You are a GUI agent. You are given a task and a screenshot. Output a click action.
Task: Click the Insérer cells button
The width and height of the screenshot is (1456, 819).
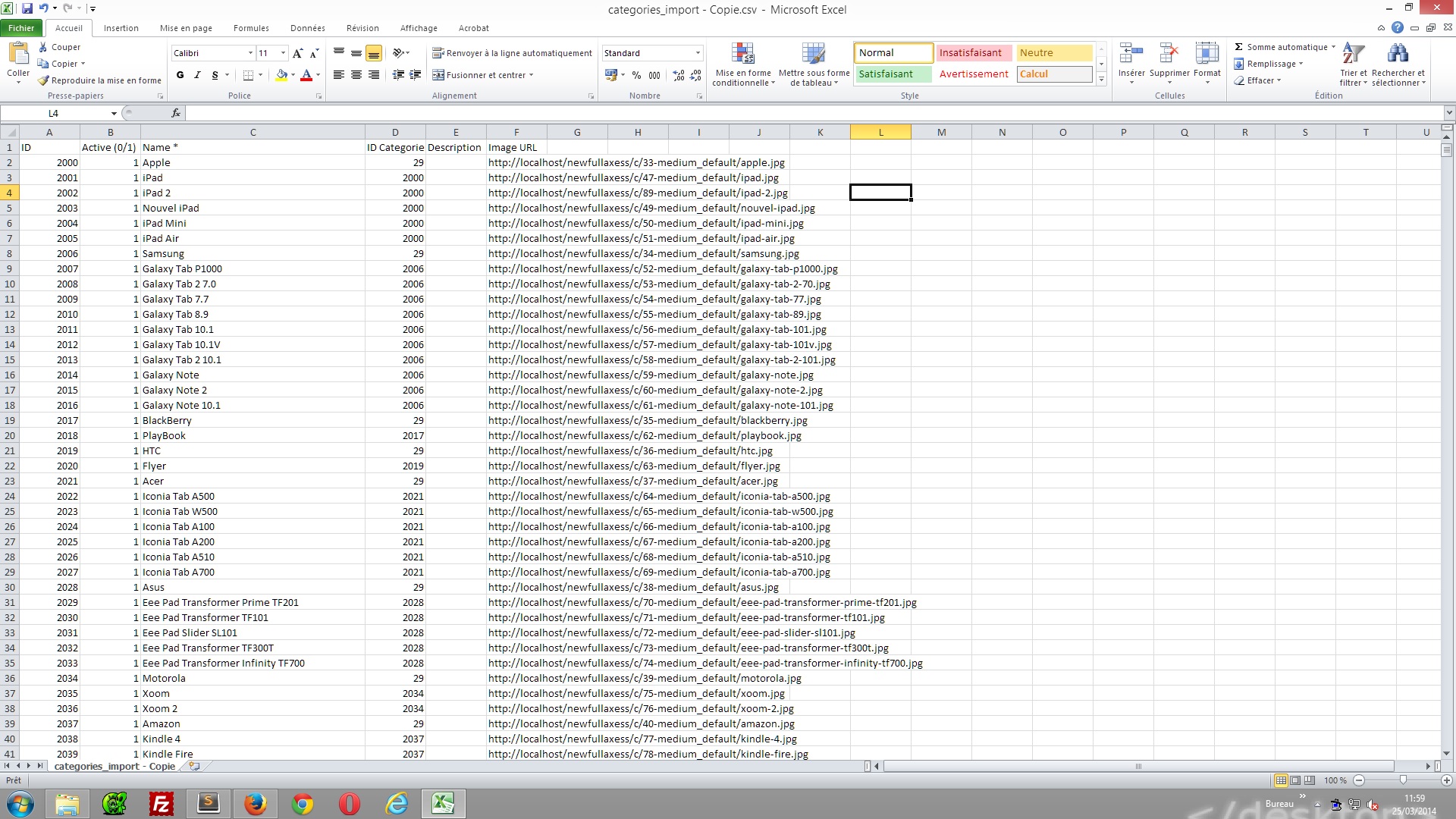(1131, 64)
